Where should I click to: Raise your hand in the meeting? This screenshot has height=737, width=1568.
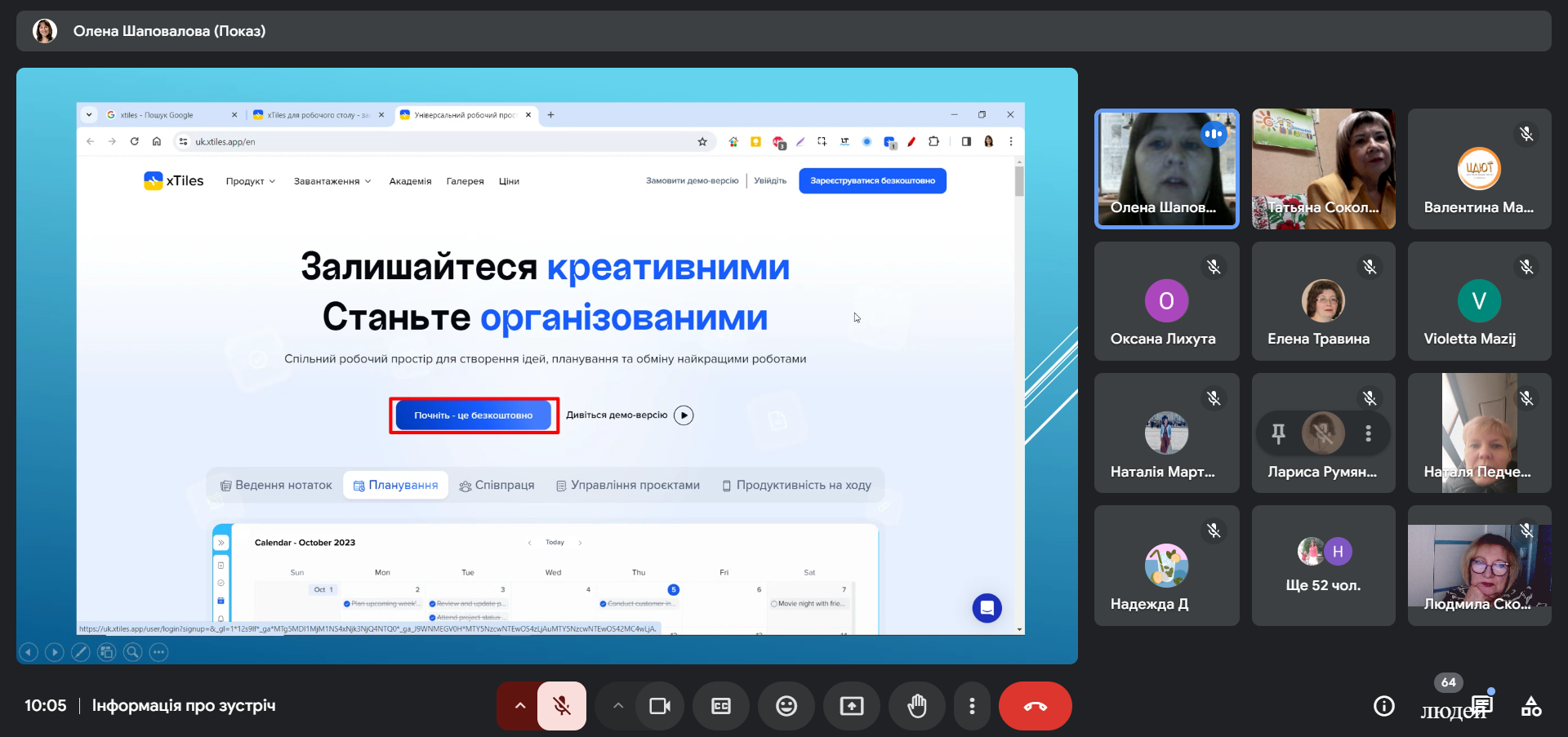coord(916,706)
